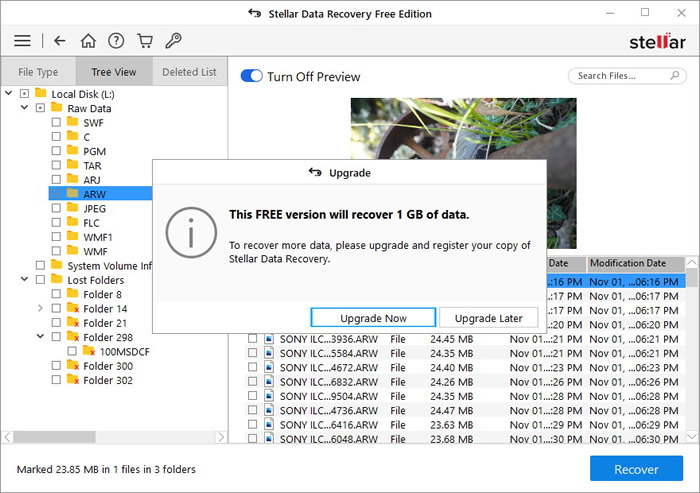The width and height of the screenshot is (700, 493).
Task: Check the JPEG folder checkbox
Action: (x=56, y=208)
